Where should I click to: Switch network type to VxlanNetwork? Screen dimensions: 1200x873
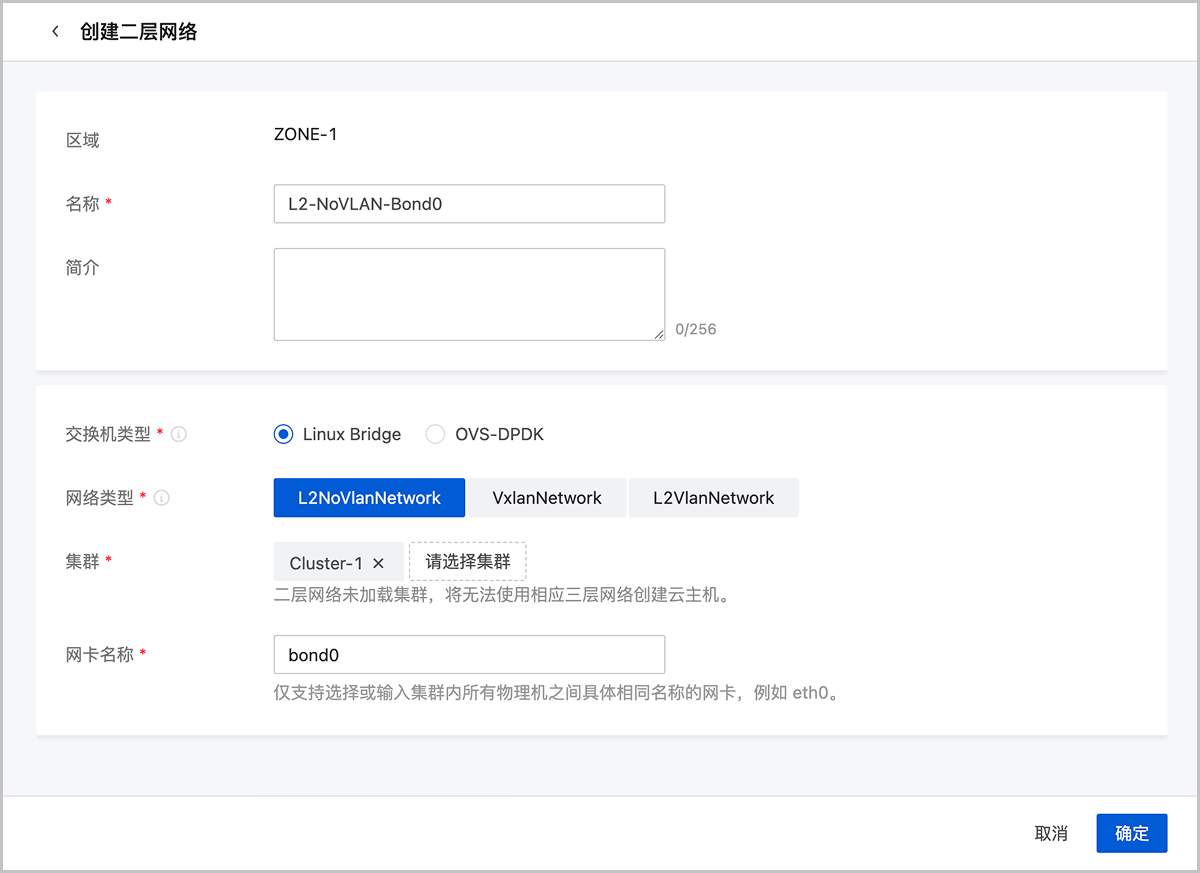tap(547, 498)
